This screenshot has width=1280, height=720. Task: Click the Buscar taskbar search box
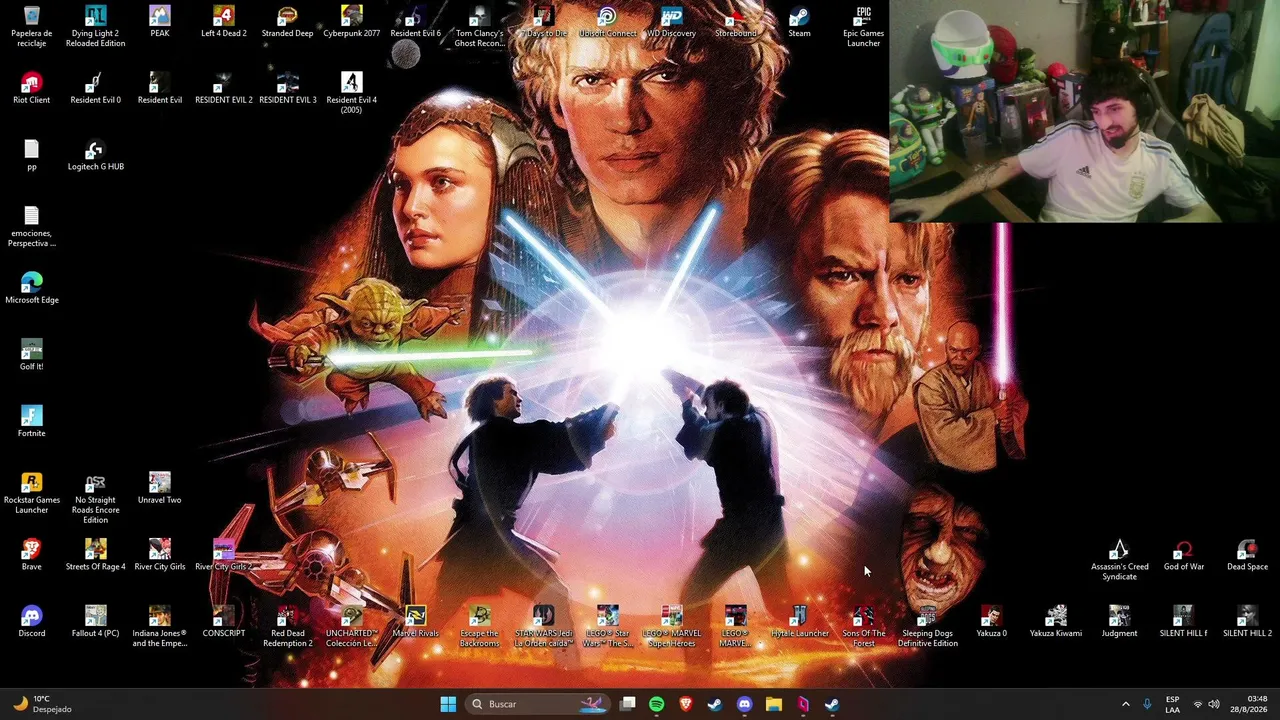coord(539,704)
